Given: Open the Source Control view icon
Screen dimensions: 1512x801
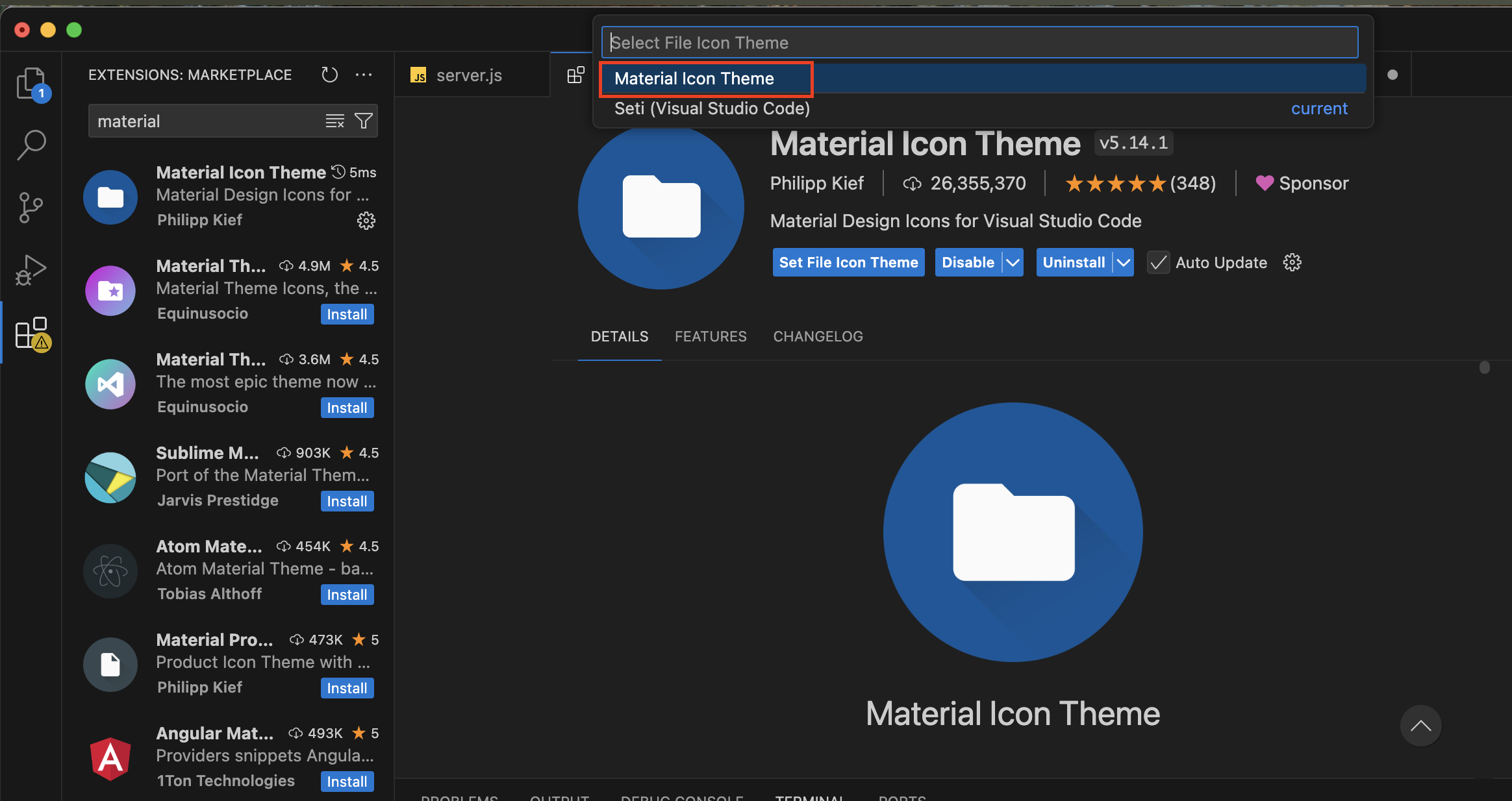Looking at the screenshot, I should coord(31,207).
